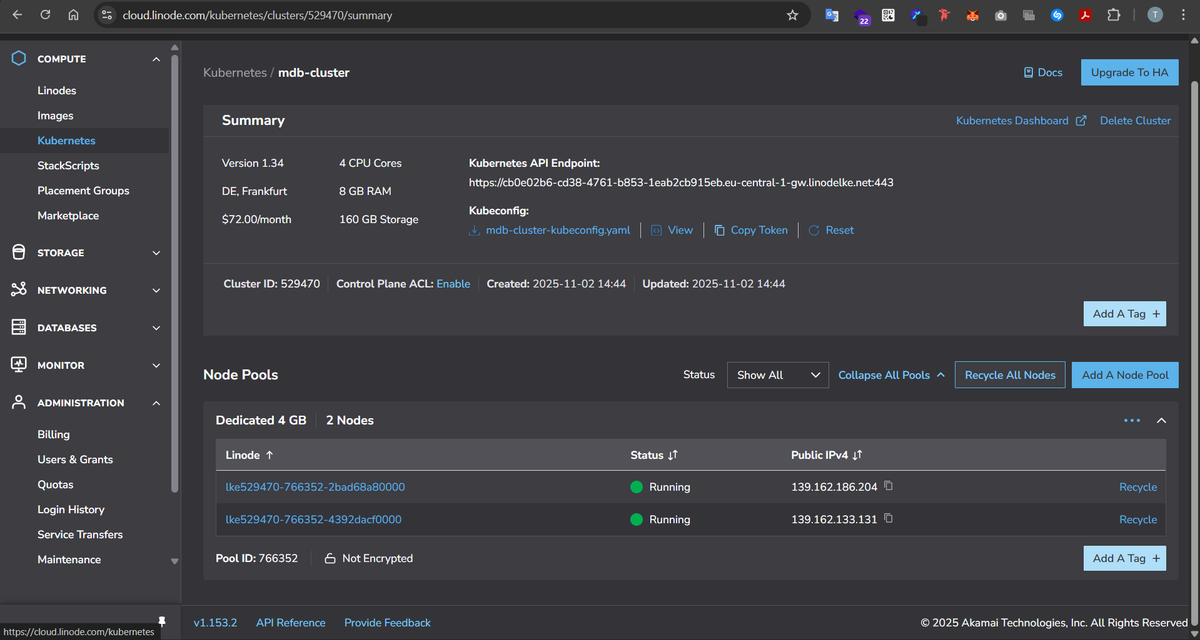Click the browser address bar URL
1200x640 pixels.
[x=257, y=16]
